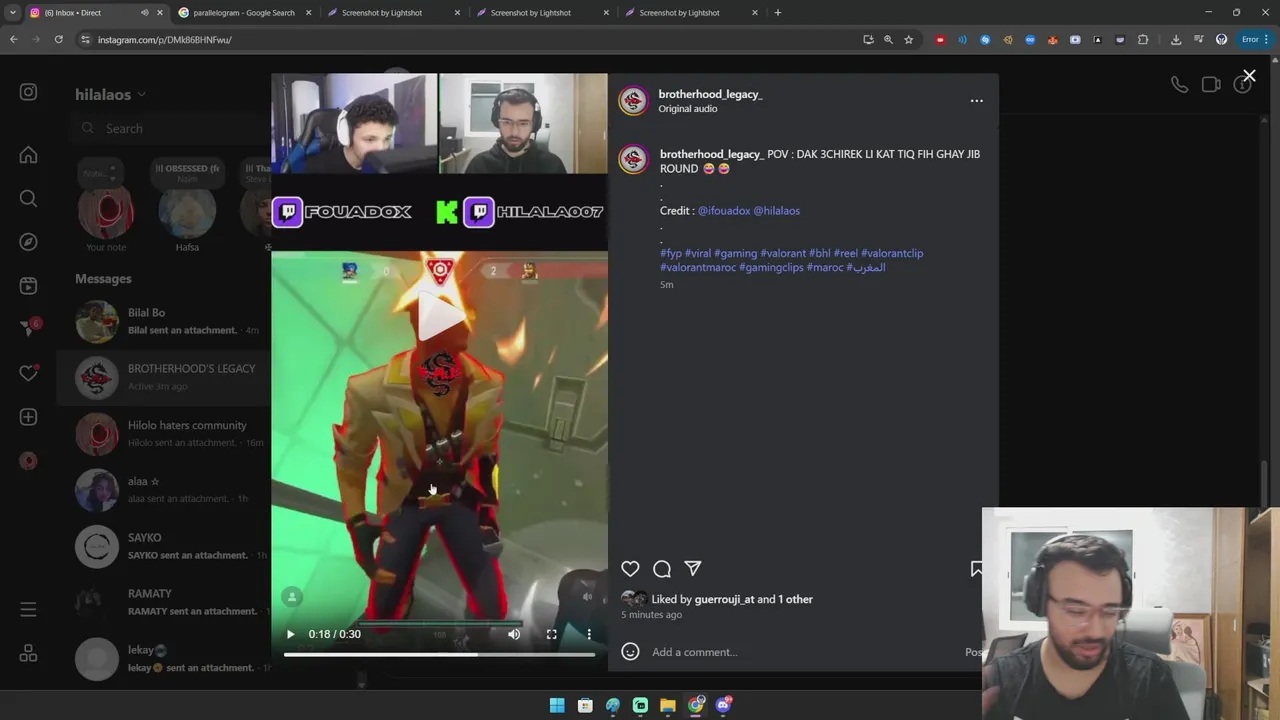The height and width of the screenshot is (720, 1280).
Task: Open the browser Extensions puzzle icon
Action: pyautogui.click(x=1143, y=39)
